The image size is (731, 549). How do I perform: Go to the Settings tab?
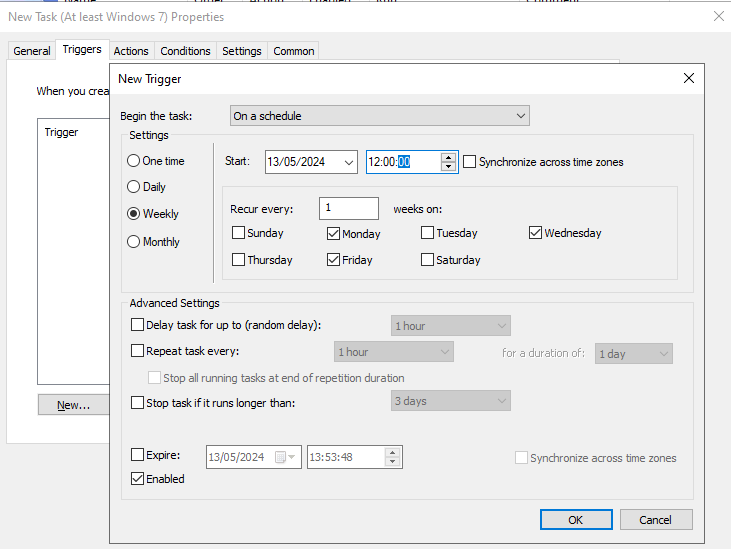[242, 51]
